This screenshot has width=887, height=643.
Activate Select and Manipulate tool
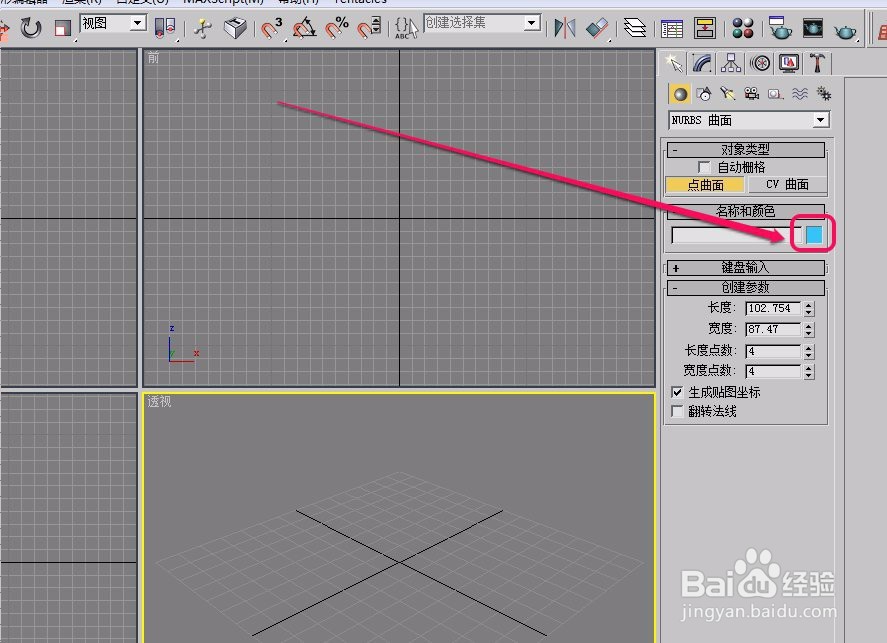tap(202, 27)
